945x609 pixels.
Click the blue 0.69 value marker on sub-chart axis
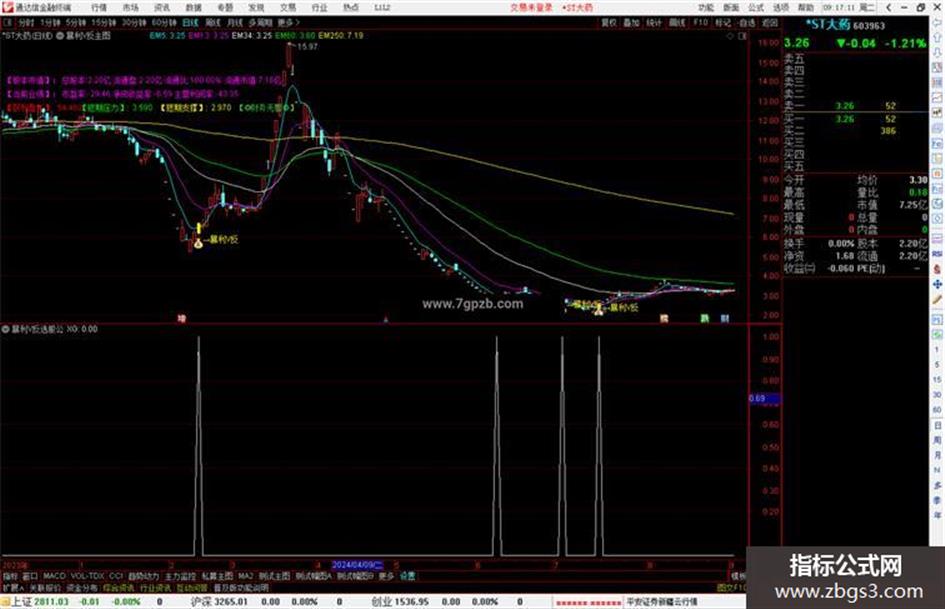764,399
